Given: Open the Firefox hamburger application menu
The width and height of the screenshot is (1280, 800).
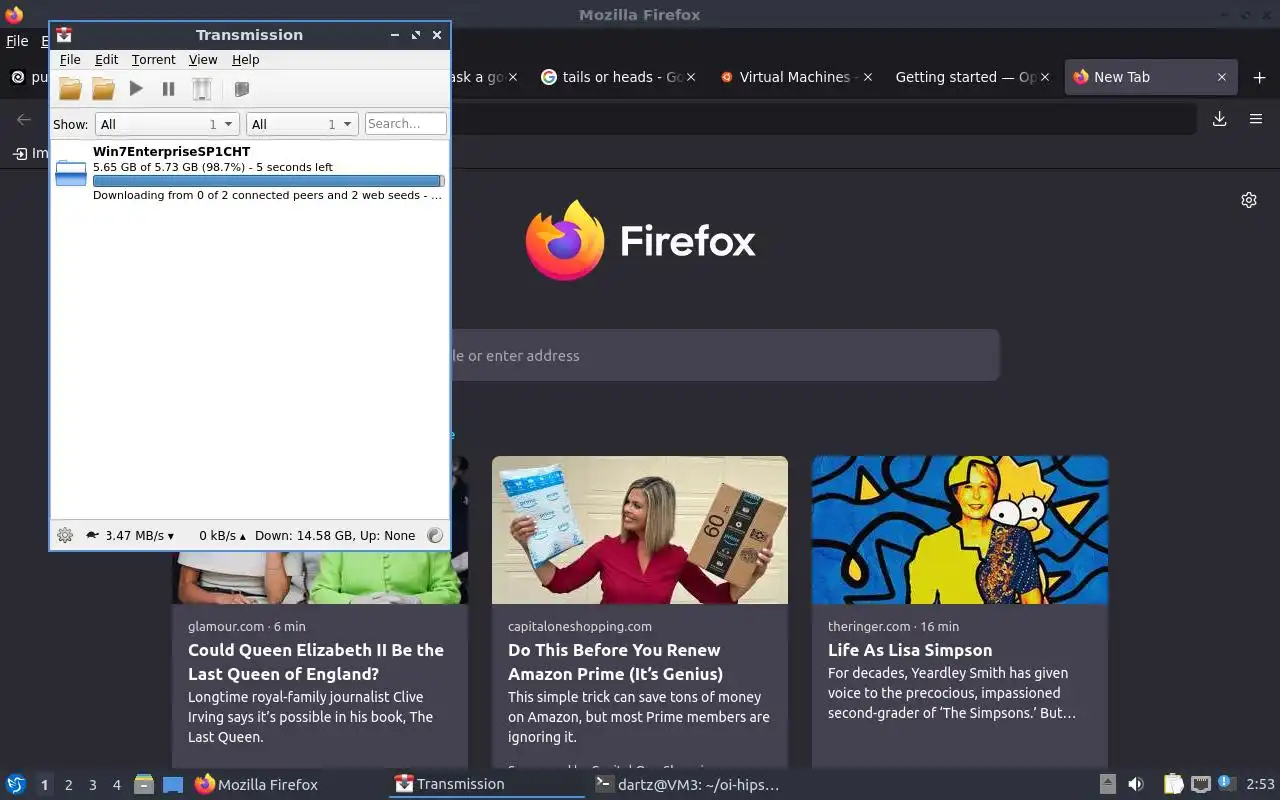Looking at the screenshot, I should pyautogui.click(x=1256, y=119).
